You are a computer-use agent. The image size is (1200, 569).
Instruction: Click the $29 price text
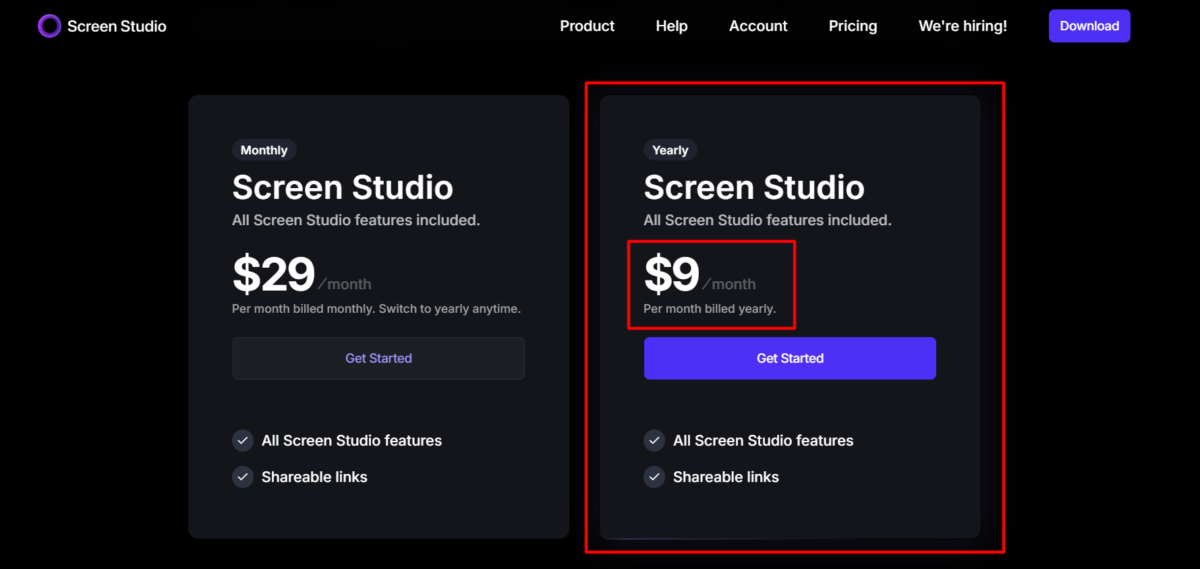click(x=273, y=274)
